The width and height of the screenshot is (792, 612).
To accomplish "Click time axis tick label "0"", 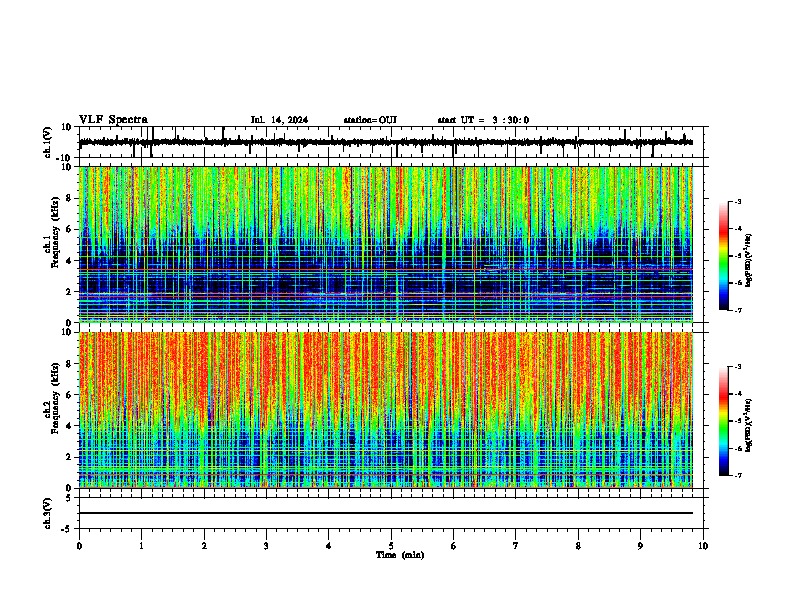I will (79, 546).
